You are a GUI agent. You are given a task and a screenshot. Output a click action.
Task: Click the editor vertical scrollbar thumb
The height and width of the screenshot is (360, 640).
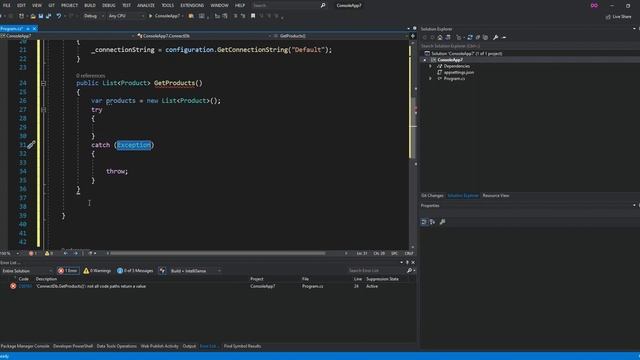click(x=413, y=127)
